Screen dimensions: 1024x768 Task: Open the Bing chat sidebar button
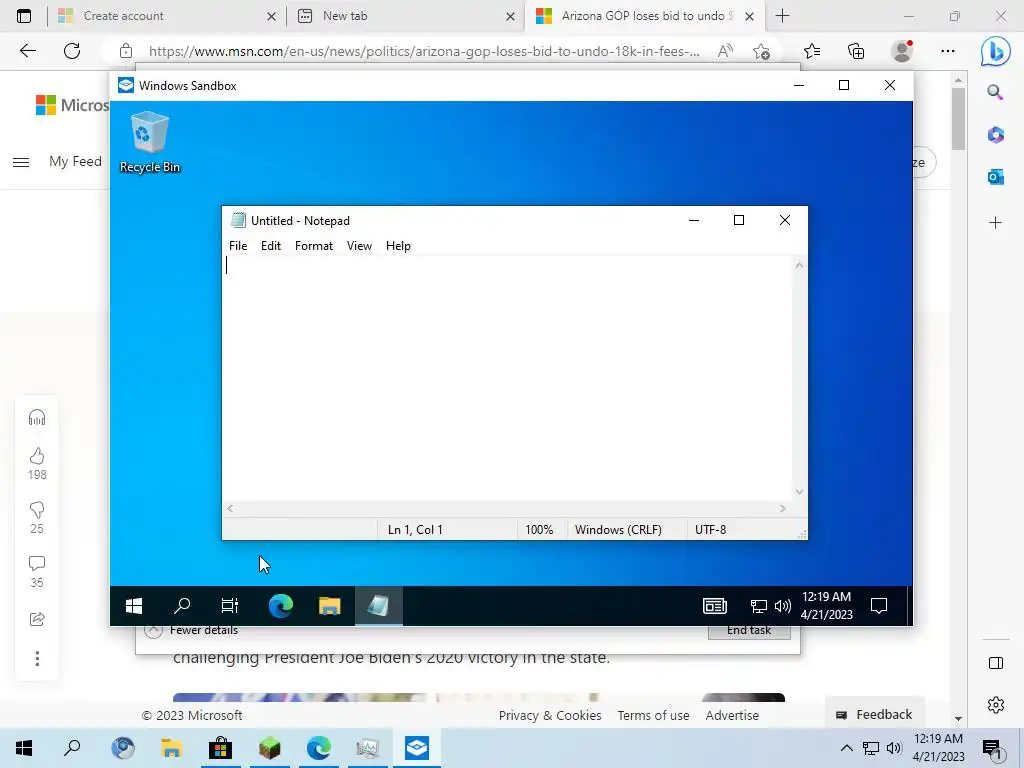[995, 51]
